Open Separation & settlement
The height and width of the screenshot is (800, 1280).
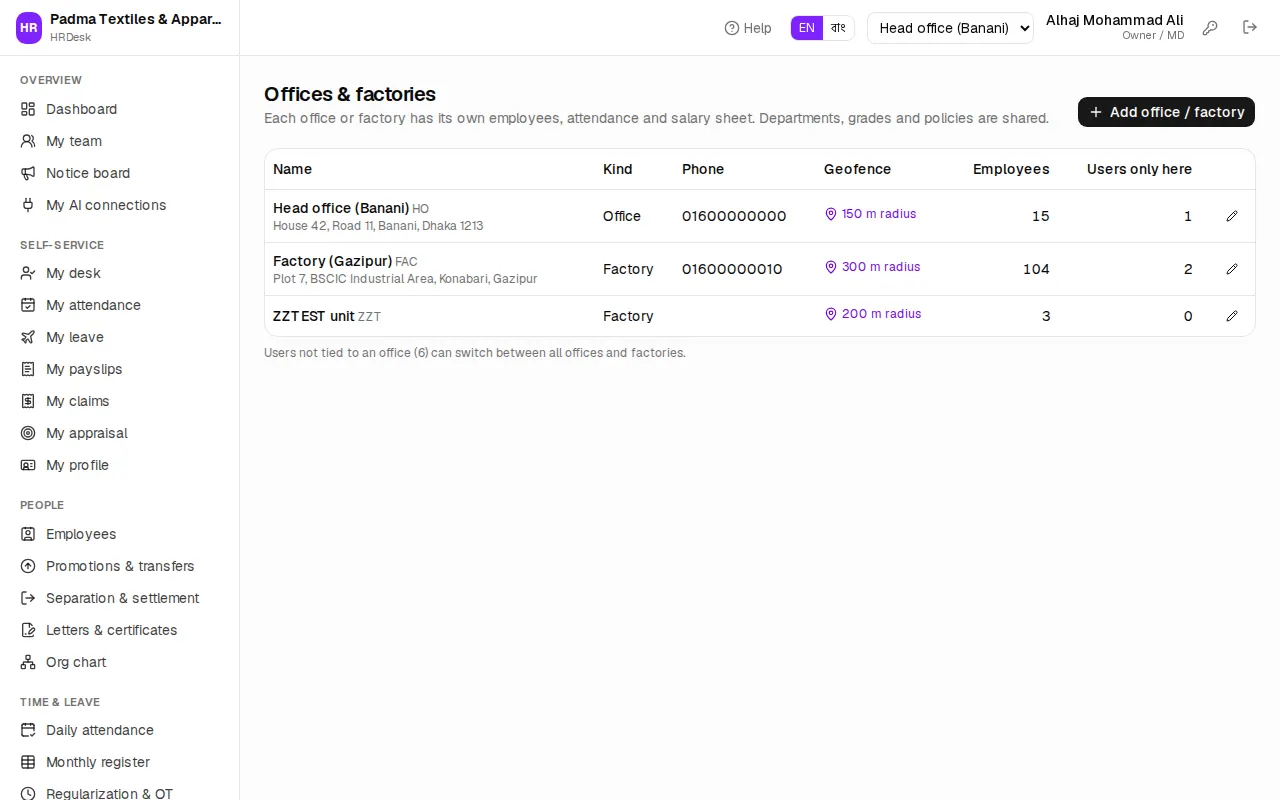click(120, 598)
